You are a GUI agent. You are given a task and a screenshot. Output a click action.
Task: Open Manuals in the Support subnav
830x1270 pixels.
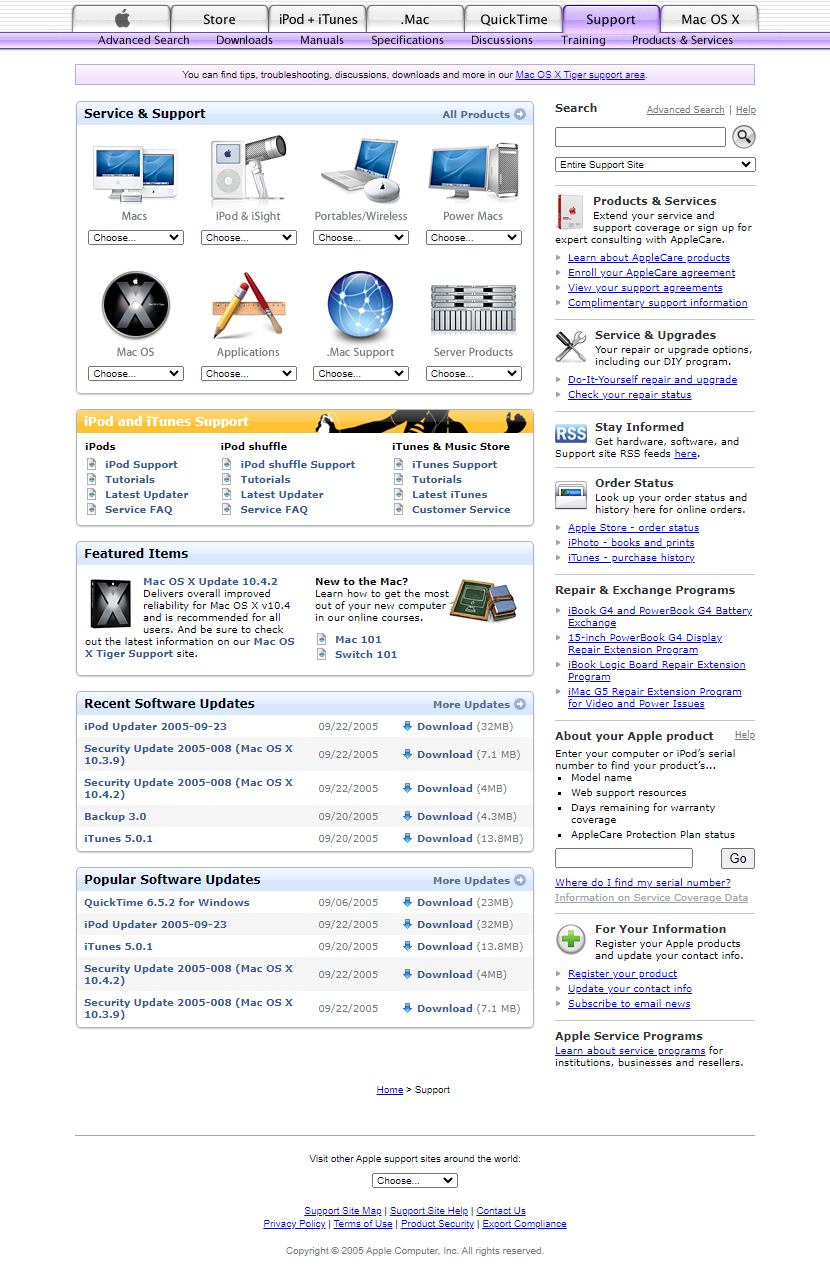click(322, 40)
